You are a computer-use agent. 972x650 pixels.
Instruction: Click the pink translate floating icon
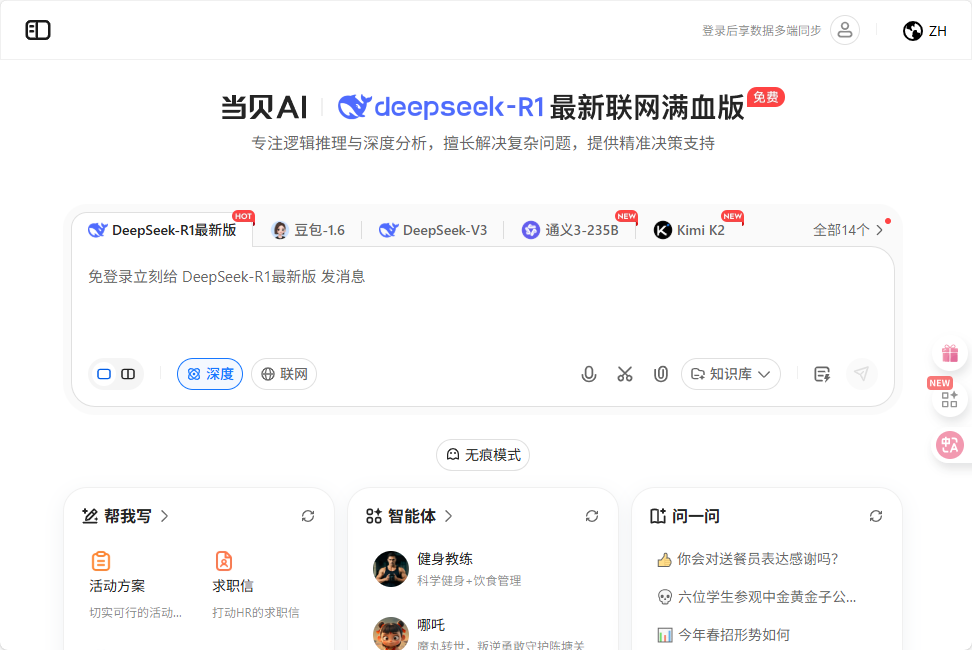[x=950, y=445]
